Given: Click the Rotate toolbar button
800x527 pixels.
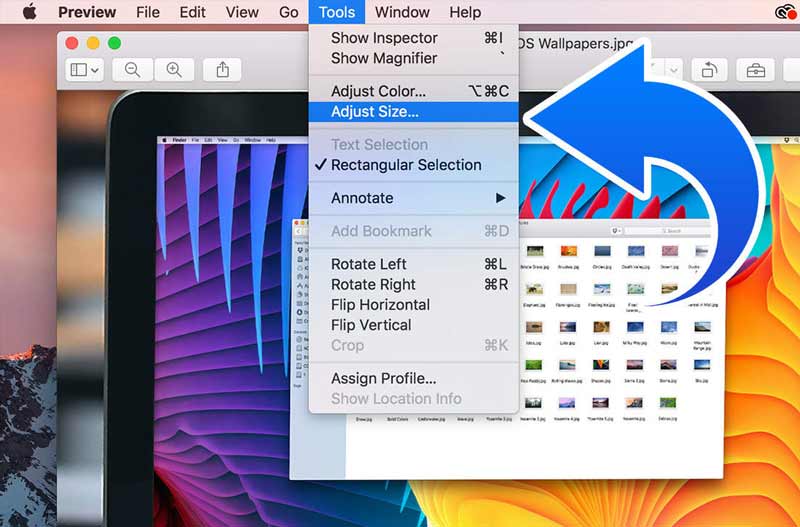Looking at the screenshot, I should click(x=709, y=70).
